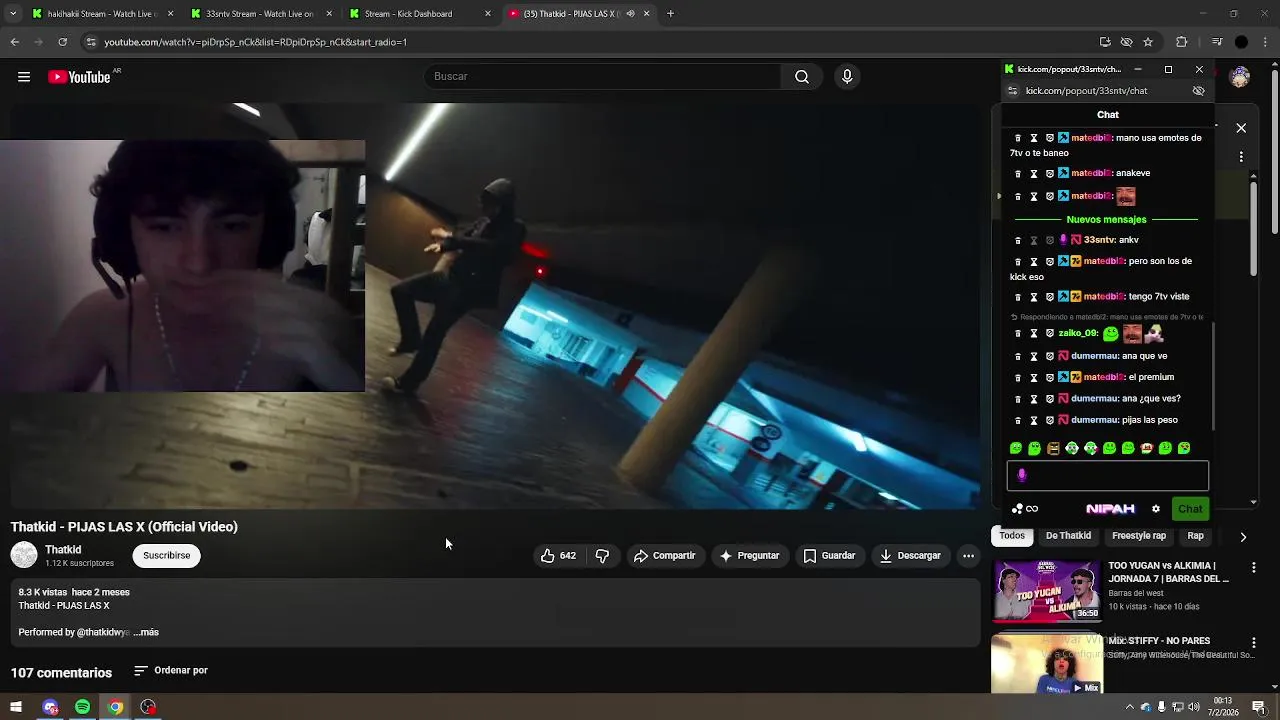
Task: Dislike the video with the thumbs-down icon
Action: click(x=602, y=556)
